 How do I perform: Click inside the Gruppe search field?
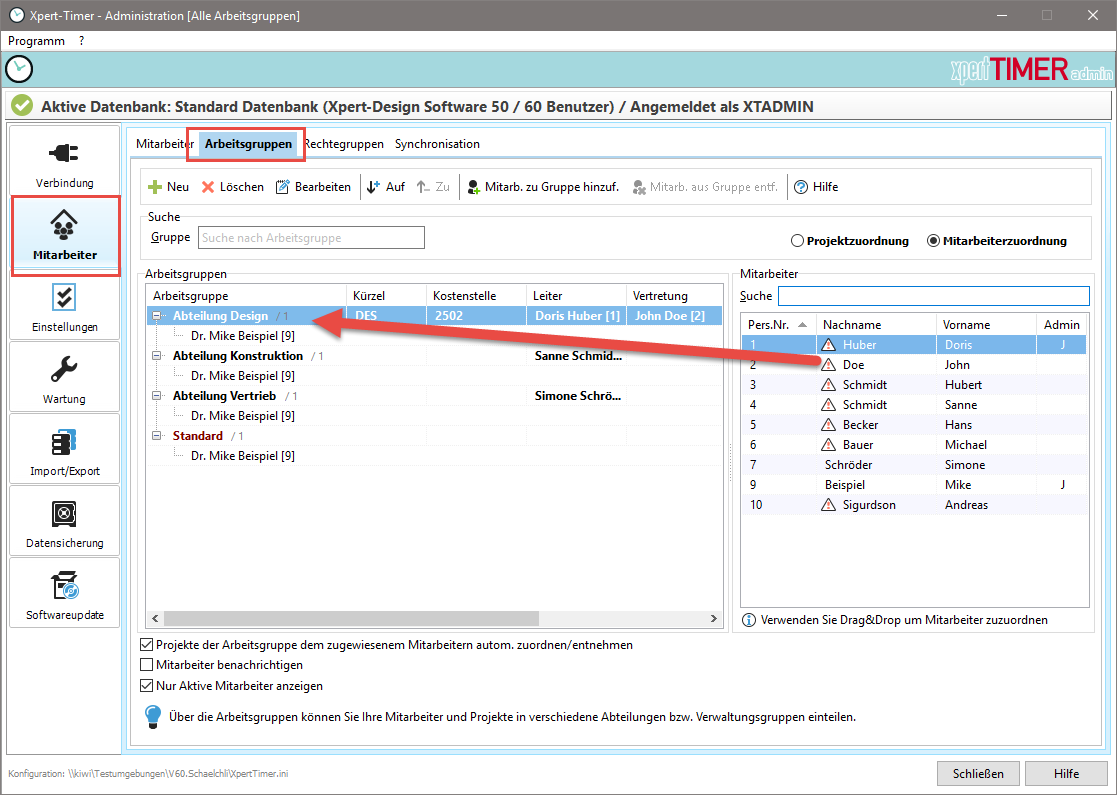310,237
